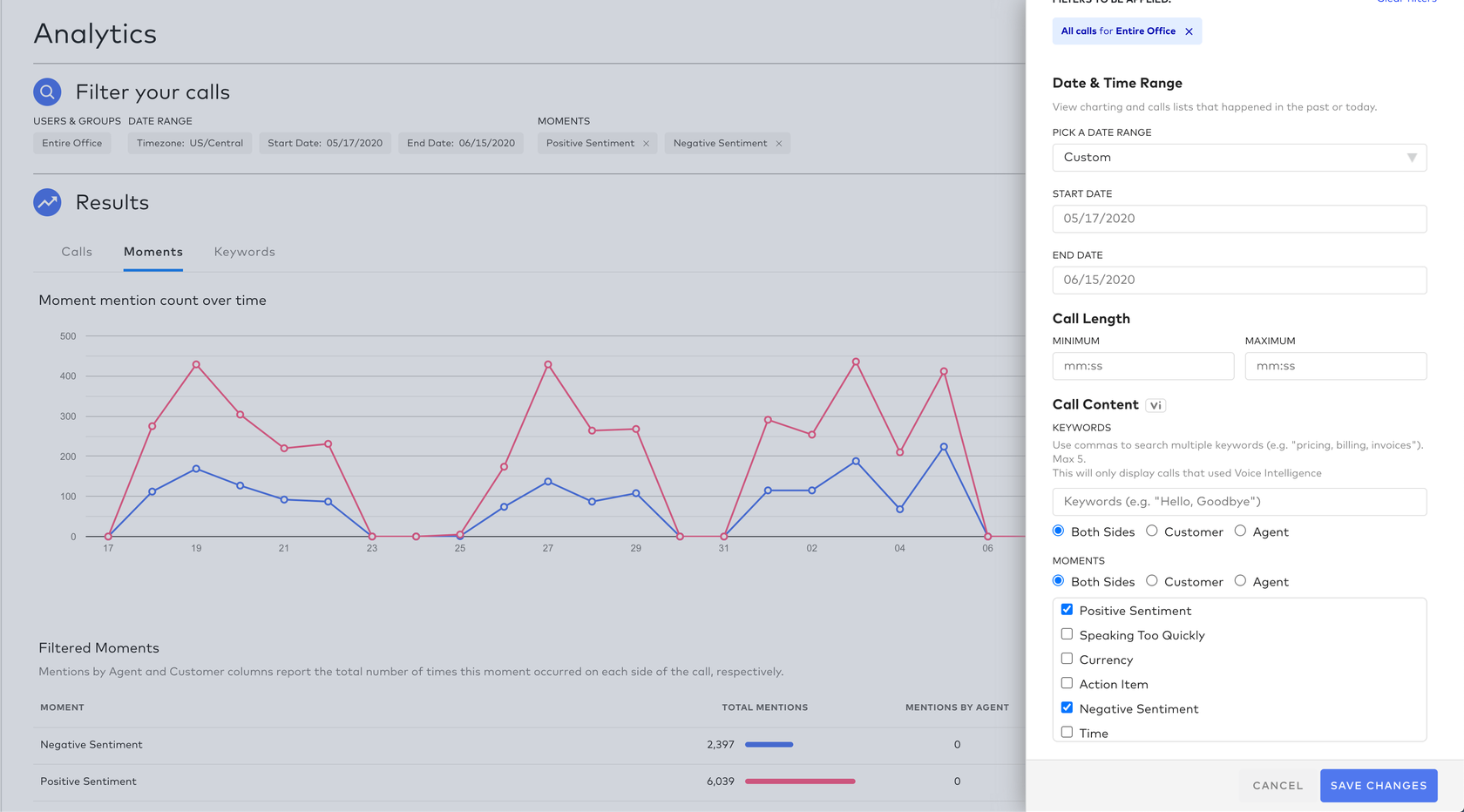Select Both Sides radio under Moments

[1059, 580]
